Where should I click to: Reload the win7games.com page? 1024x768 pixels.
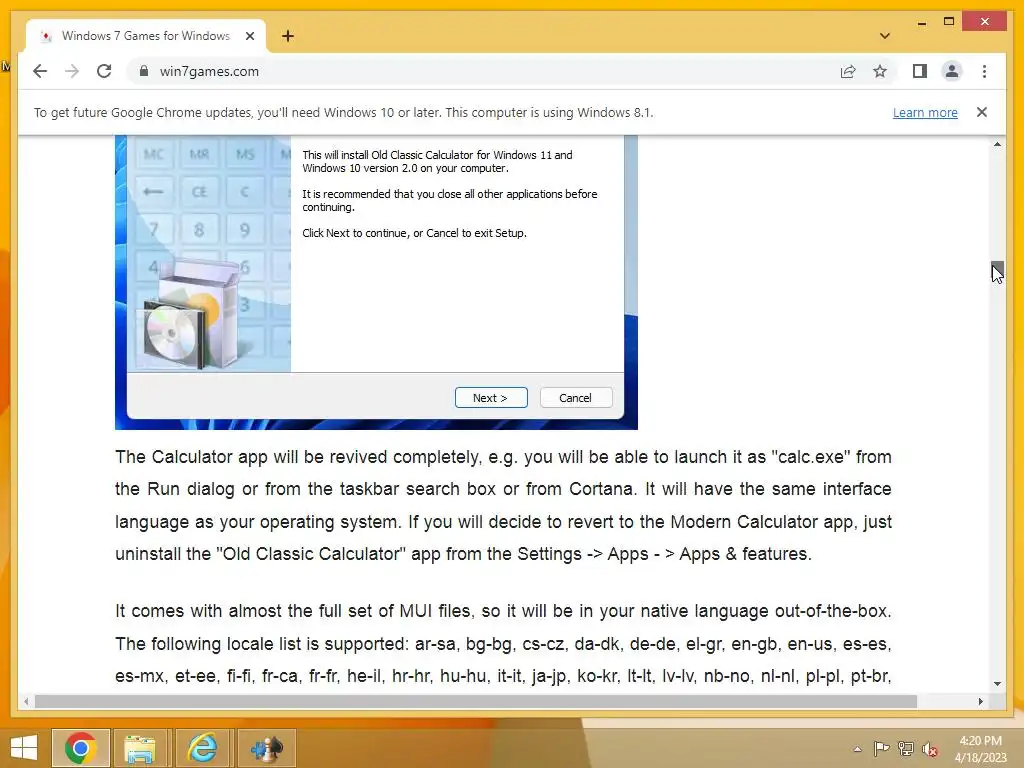(104, 71)
